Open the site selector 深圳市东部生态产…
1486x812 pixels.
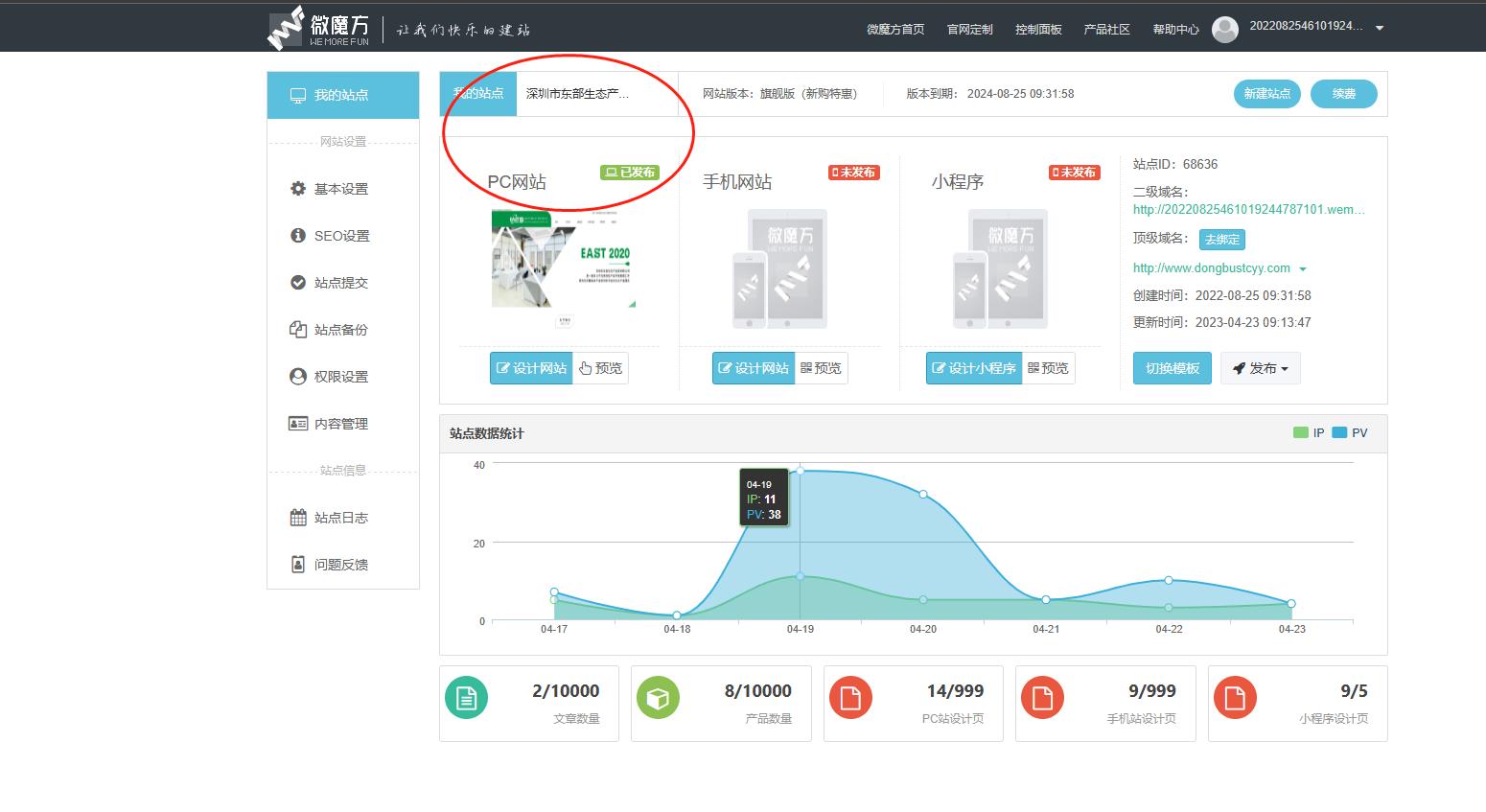pos(596,94)
